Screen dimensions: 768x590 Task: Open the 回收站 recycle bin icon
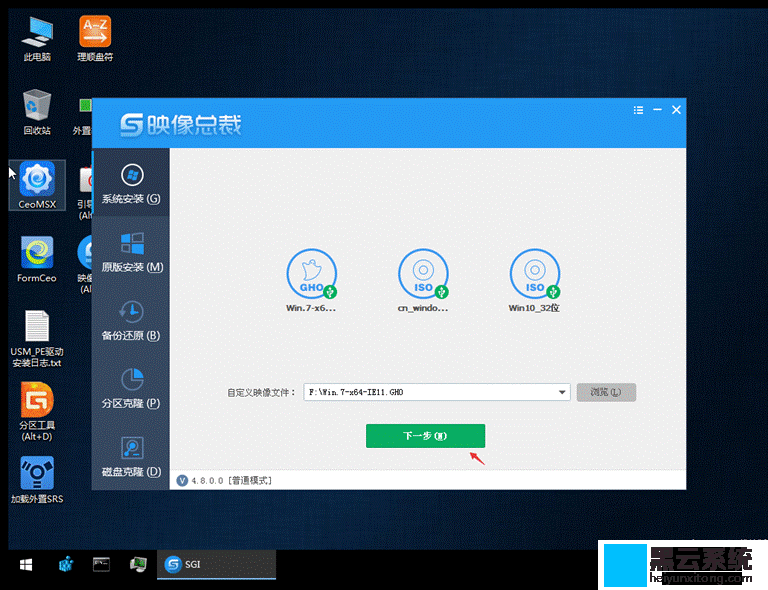37,110
